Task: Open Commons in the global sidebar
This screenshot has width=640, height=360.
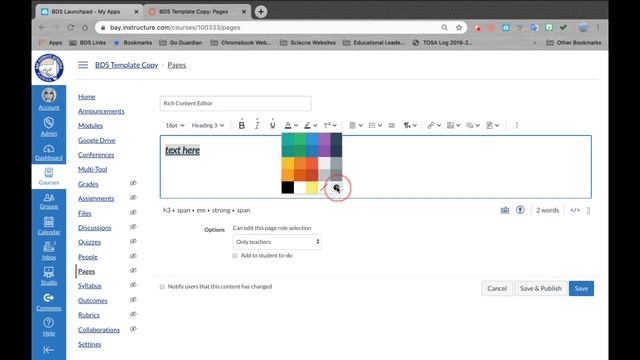Action: (x=49, y=302)
